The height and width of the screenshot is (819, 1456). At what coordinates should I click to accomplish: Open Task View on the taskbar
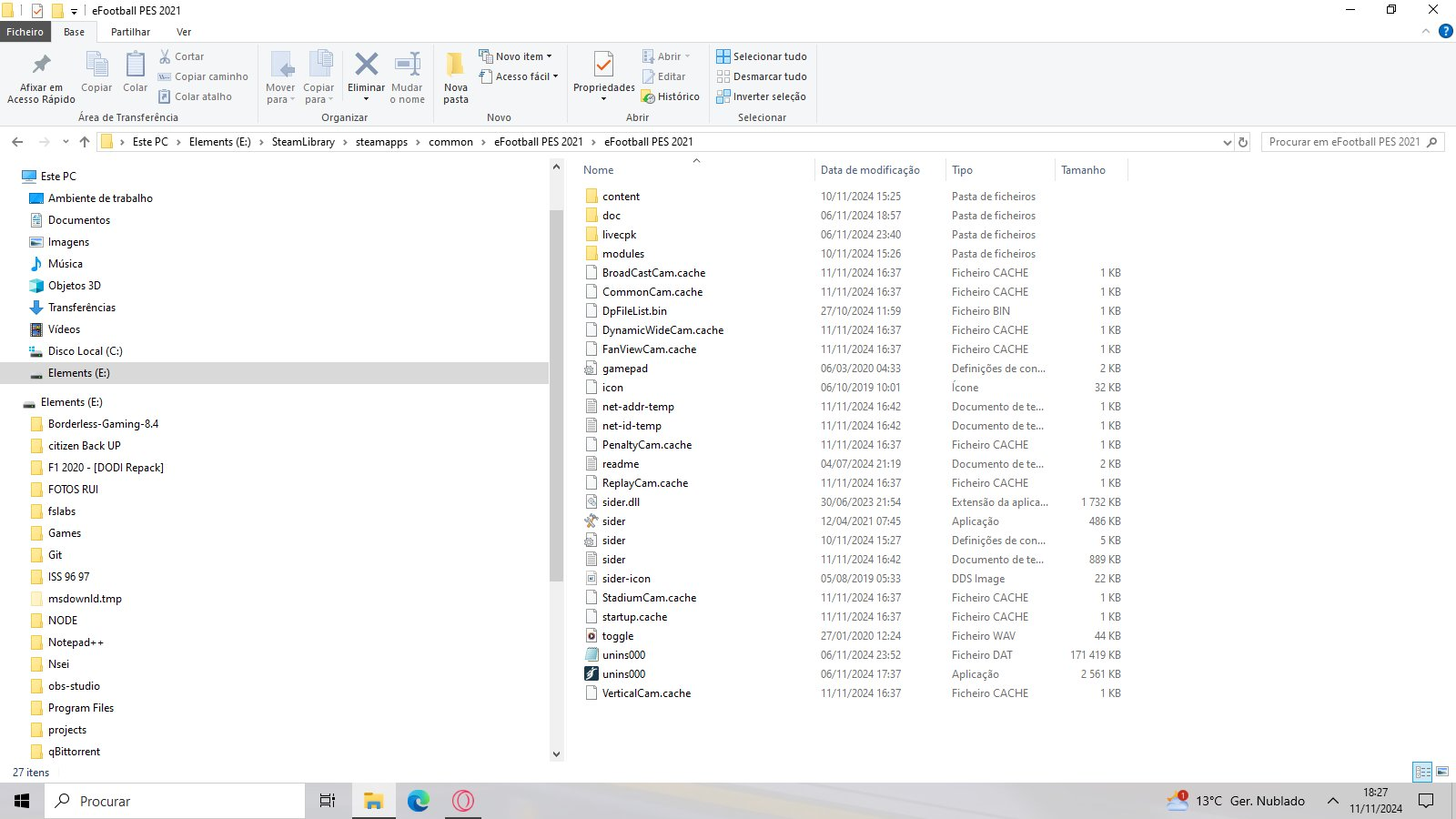(x=328, y=801)
